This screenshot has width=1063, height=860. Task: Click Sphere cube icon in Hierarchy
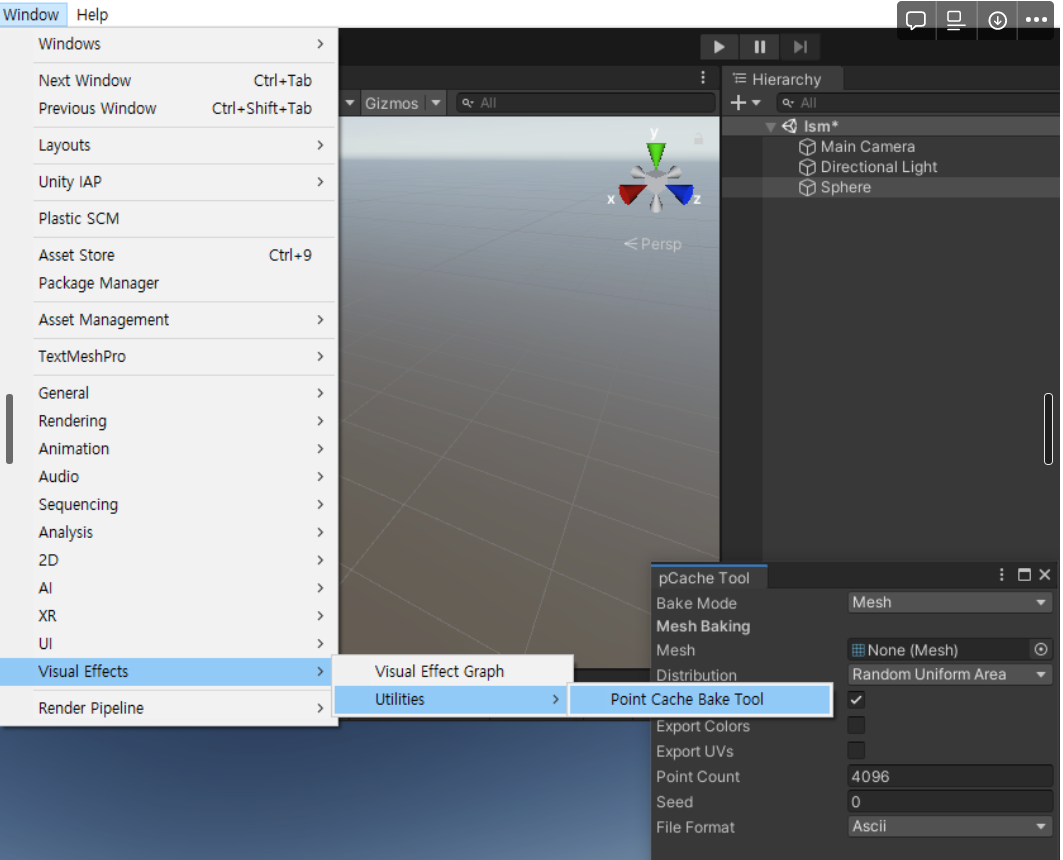click(x=807, y=188)
